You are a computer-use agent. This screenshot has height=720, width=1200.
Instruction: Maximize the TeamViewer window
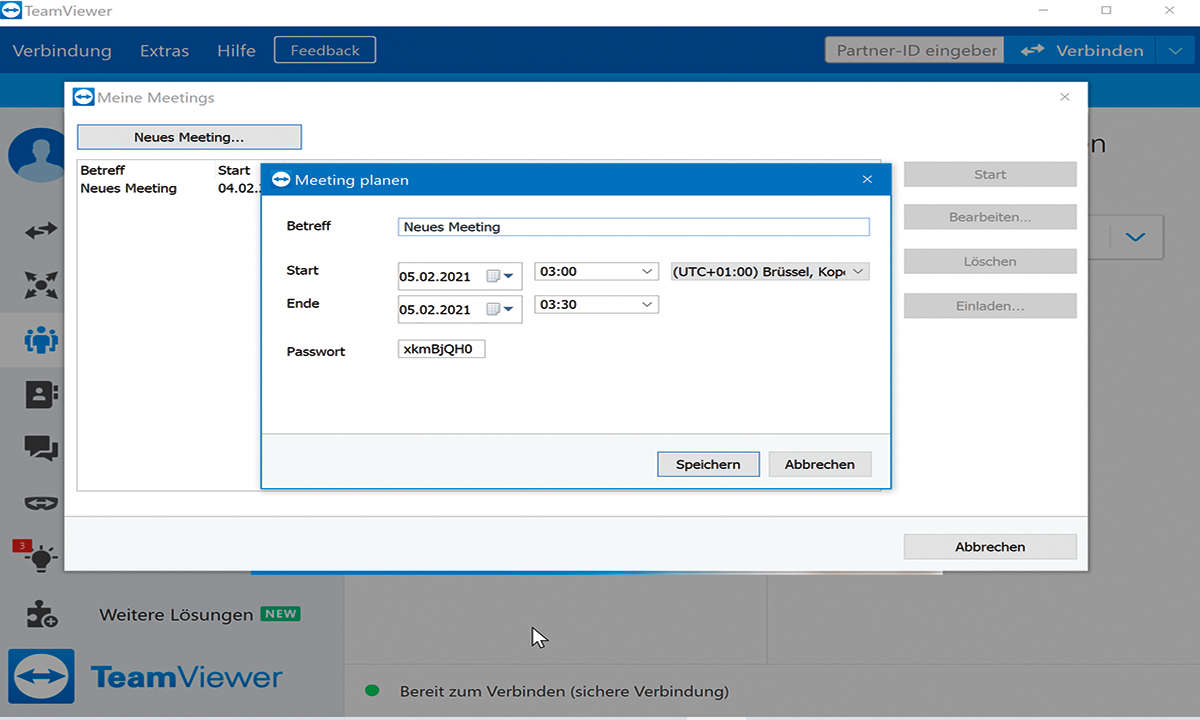(1106, 10)
